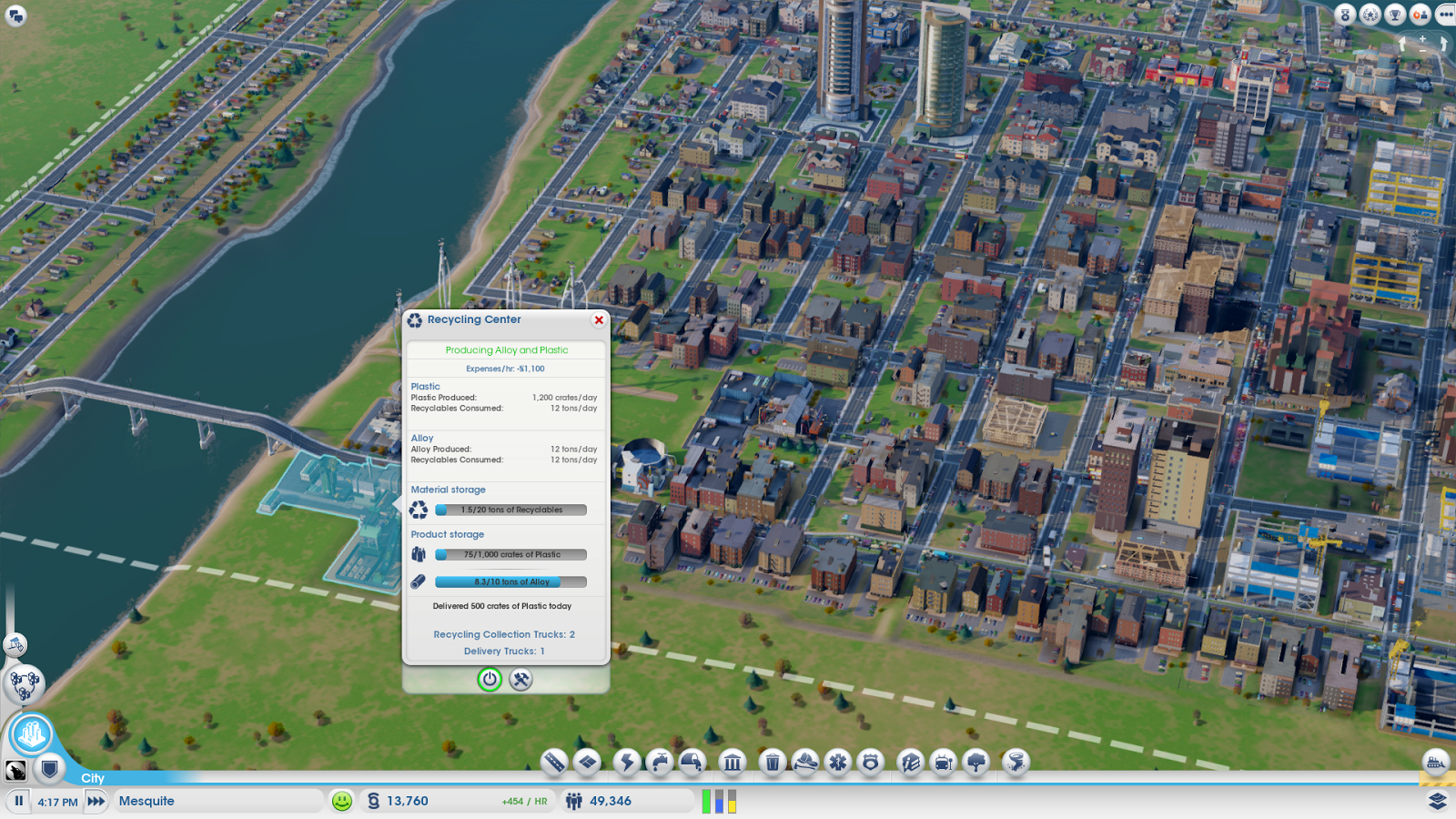1456x819 pixels.
Task: Open the Water faucet menu
Action: (x=659, y=762)
